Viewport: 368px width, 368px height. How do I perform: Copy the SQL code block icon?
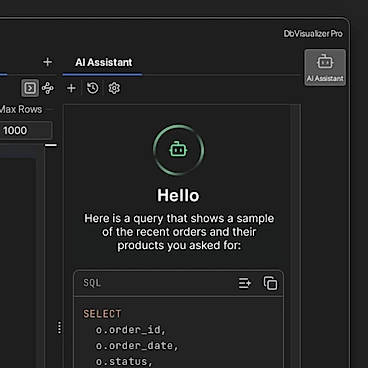270,283
